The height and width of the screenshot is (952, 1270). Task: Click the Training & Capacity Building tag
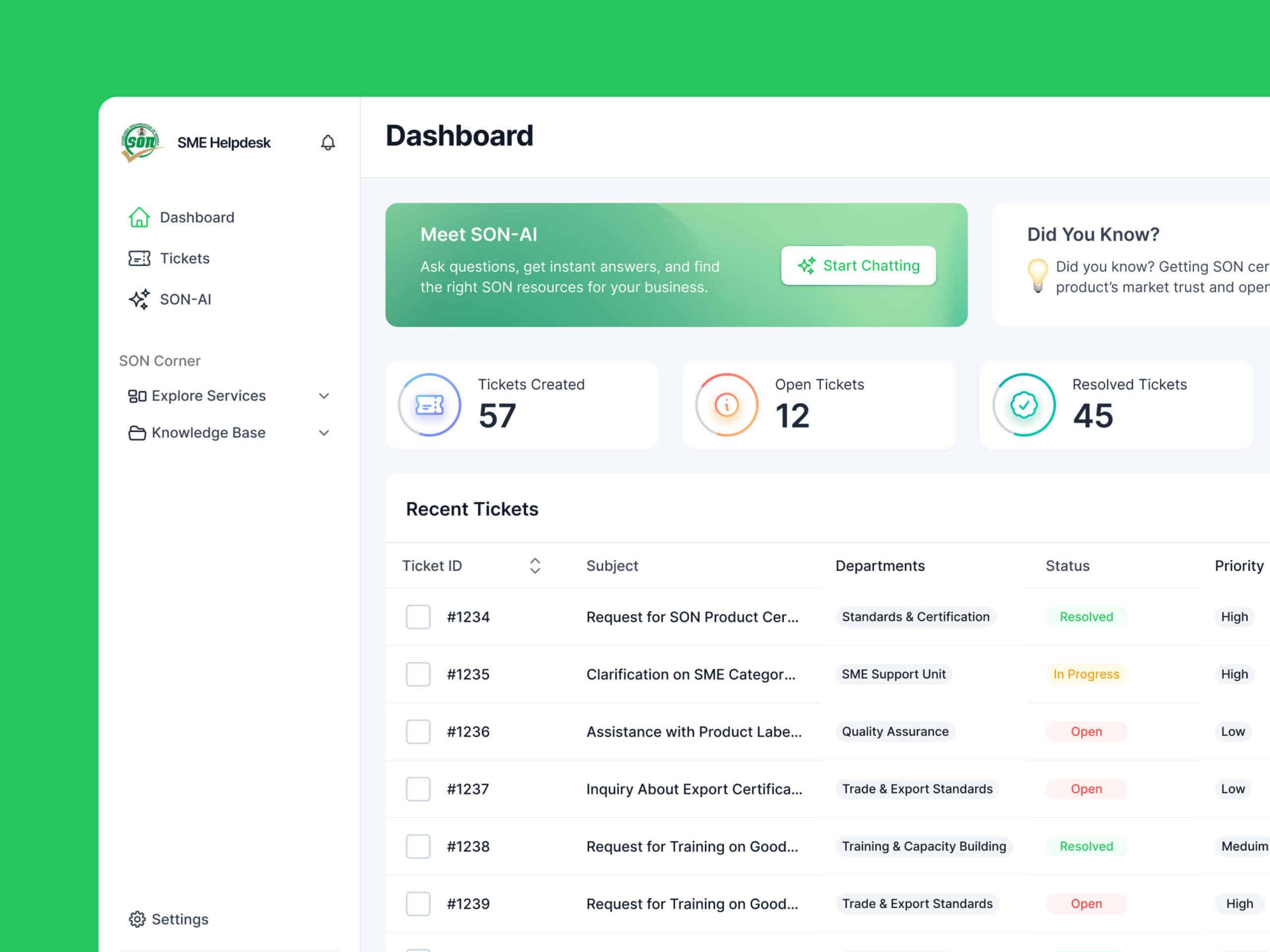click(924, 846)
